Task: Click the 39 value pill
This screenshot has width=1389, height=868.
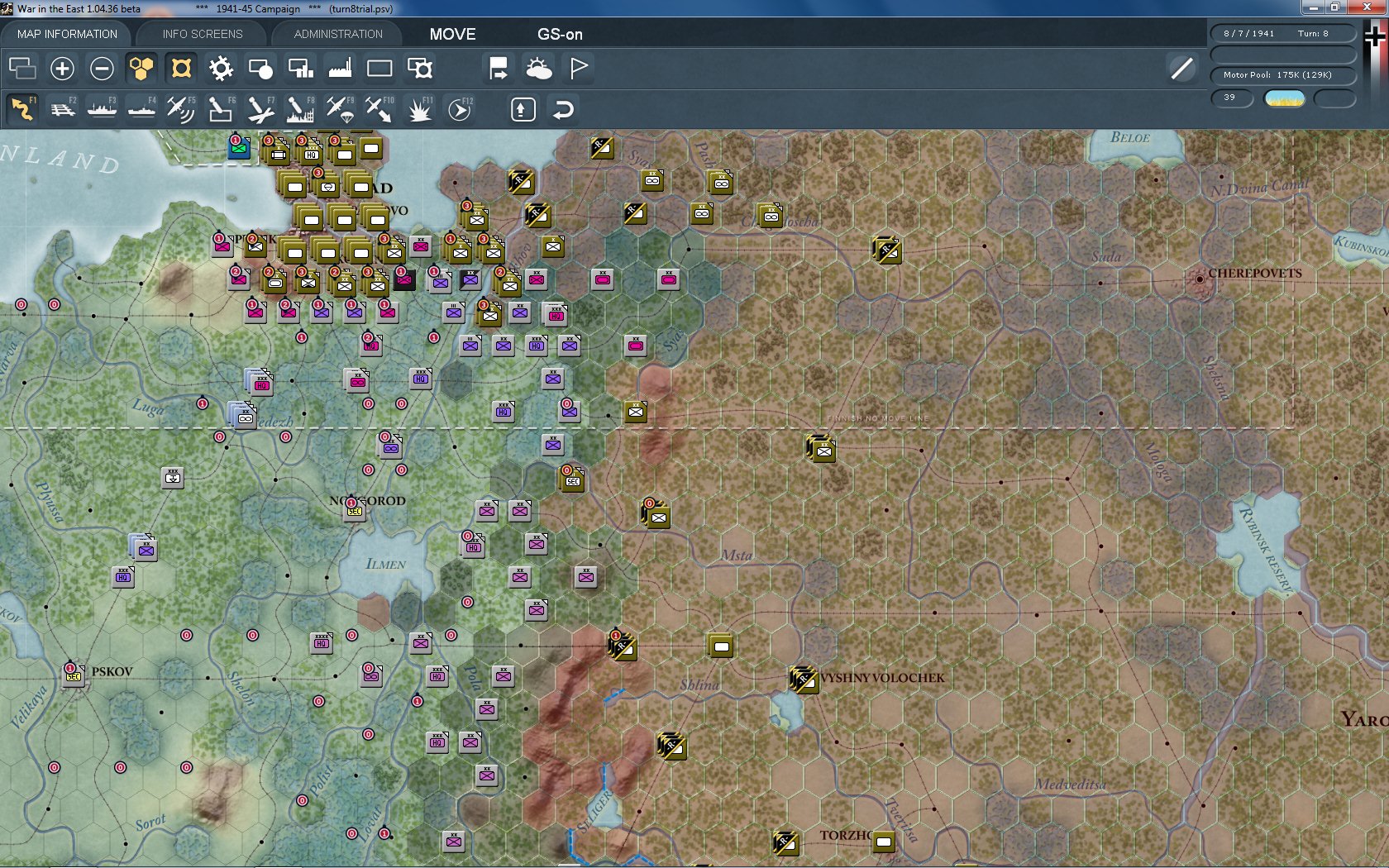Action: 1232,98
